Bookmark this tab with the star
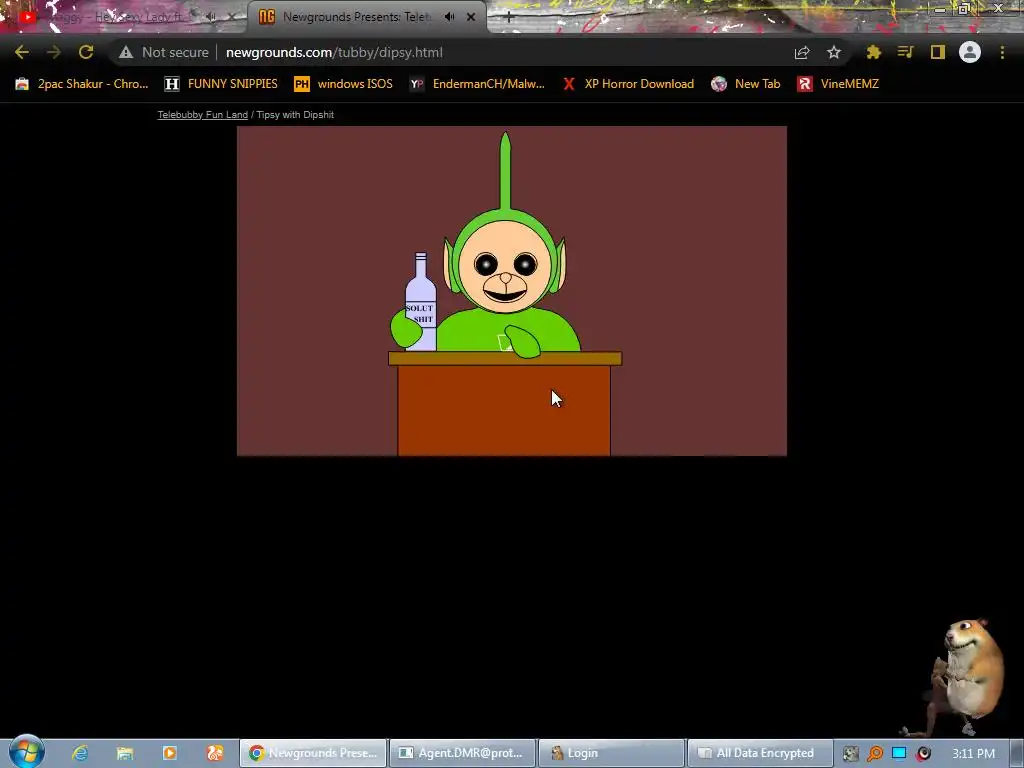 coord(833,52)
